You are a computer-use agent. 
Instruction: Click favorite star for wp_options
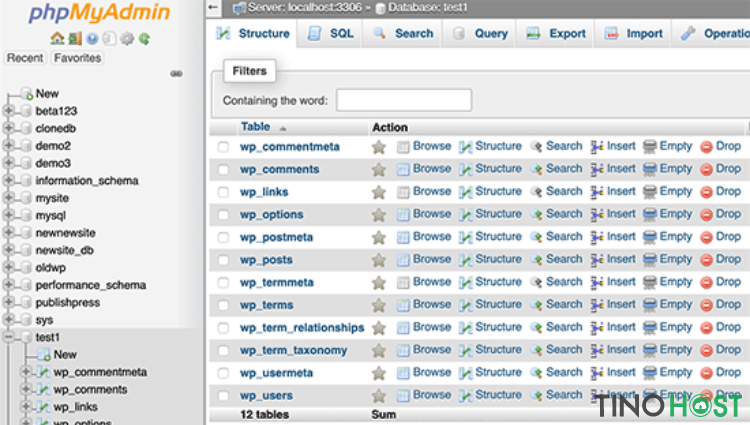click(379, 215)
